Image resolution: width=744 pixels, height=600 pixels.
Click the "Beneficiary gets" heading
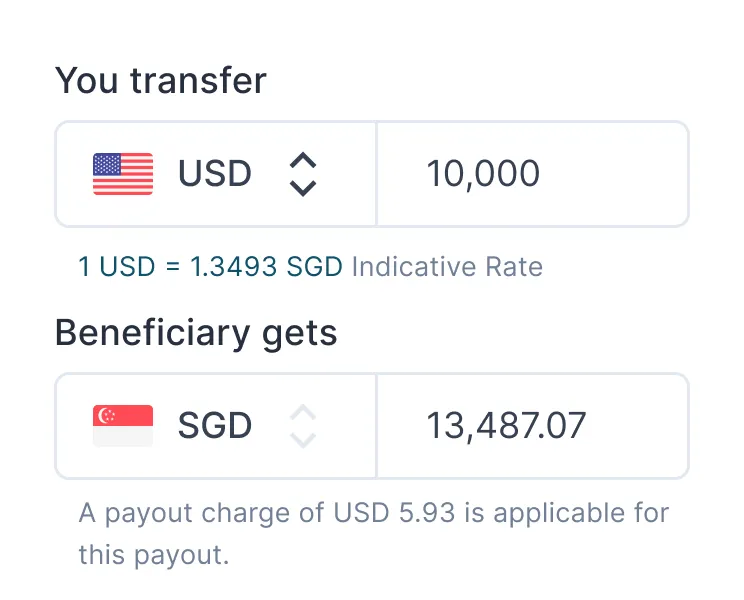click(196, 332)
